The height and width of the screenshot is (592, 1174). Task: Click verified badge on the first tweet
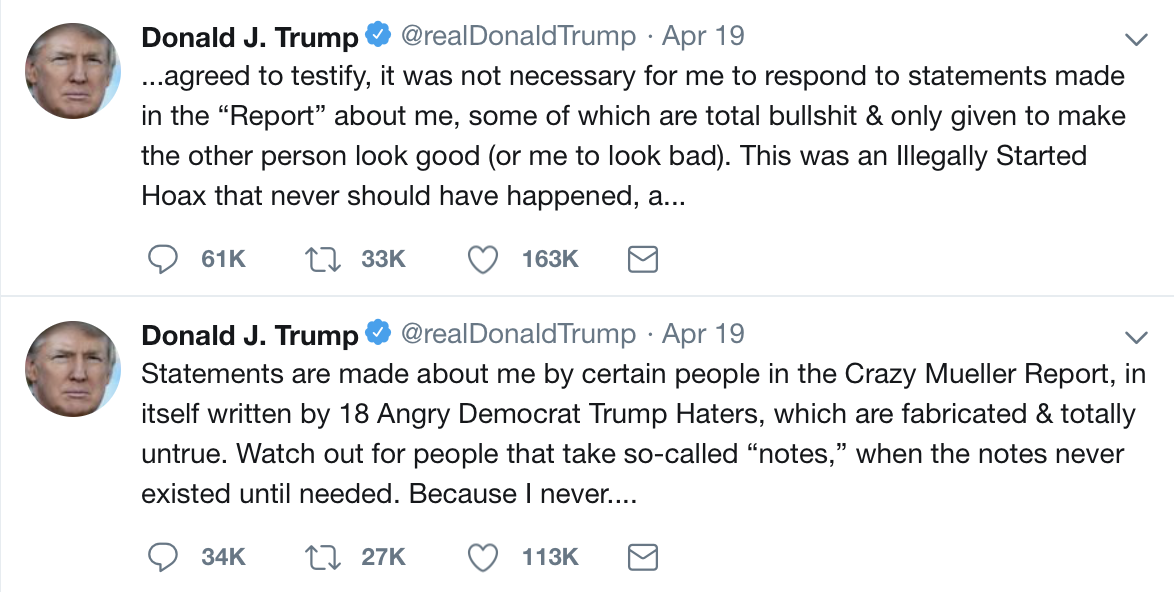(378, 37)
